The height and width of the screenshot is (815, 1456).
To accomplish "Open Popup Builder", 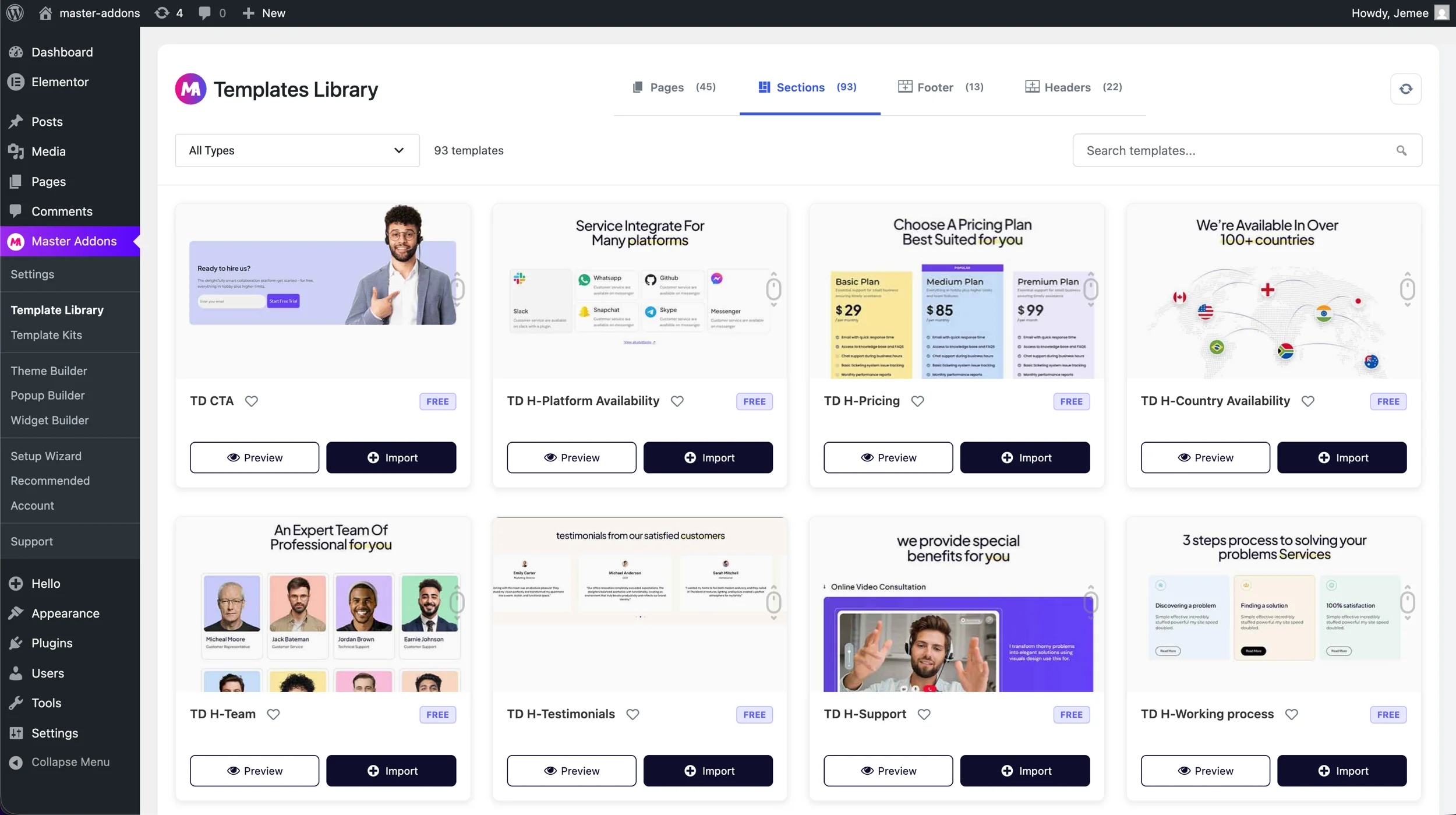I will tap(48, 395).
